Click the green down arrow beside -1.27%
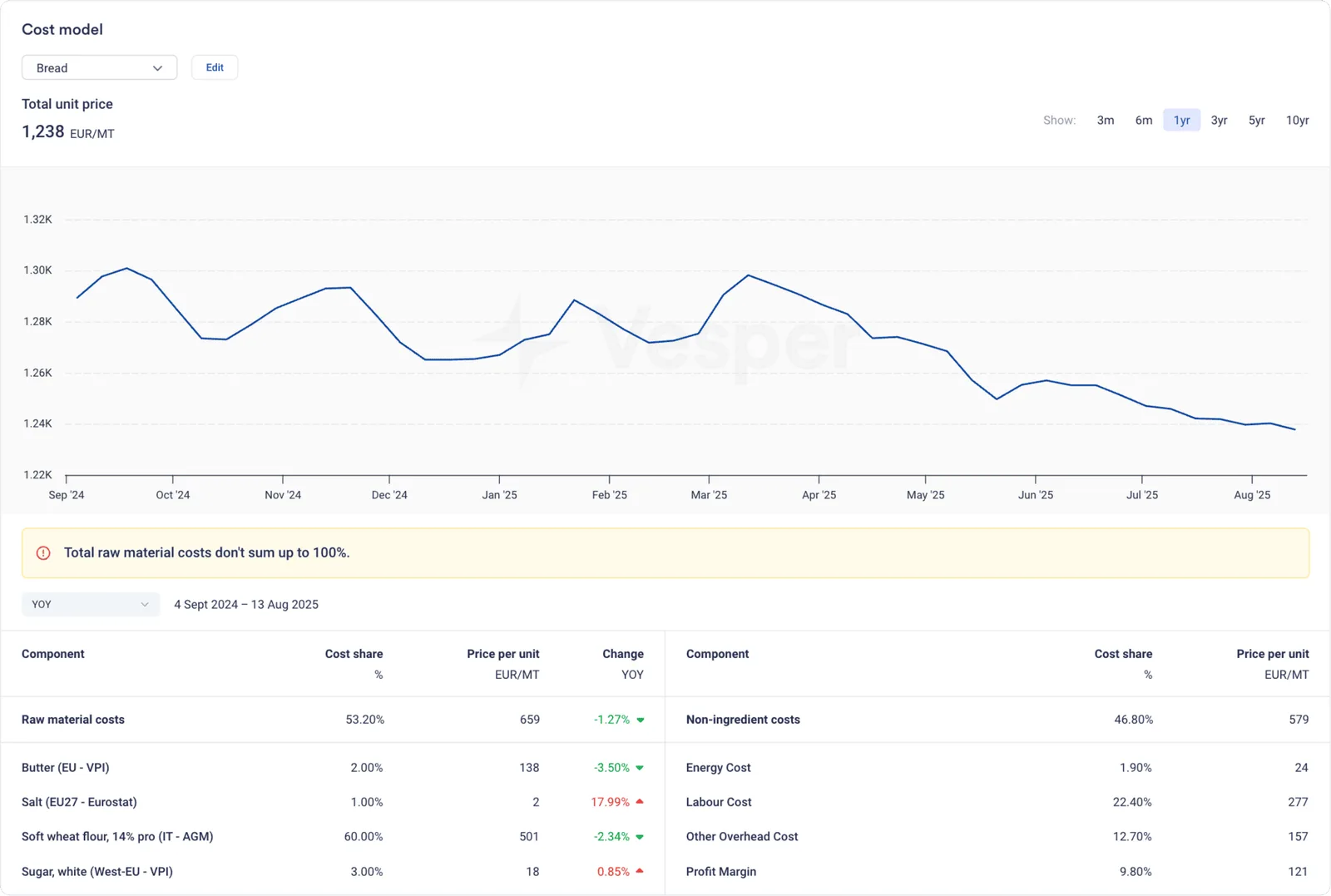Viewport: 1331px width, 896px height. pyautogui.click(x=641, y=720)
